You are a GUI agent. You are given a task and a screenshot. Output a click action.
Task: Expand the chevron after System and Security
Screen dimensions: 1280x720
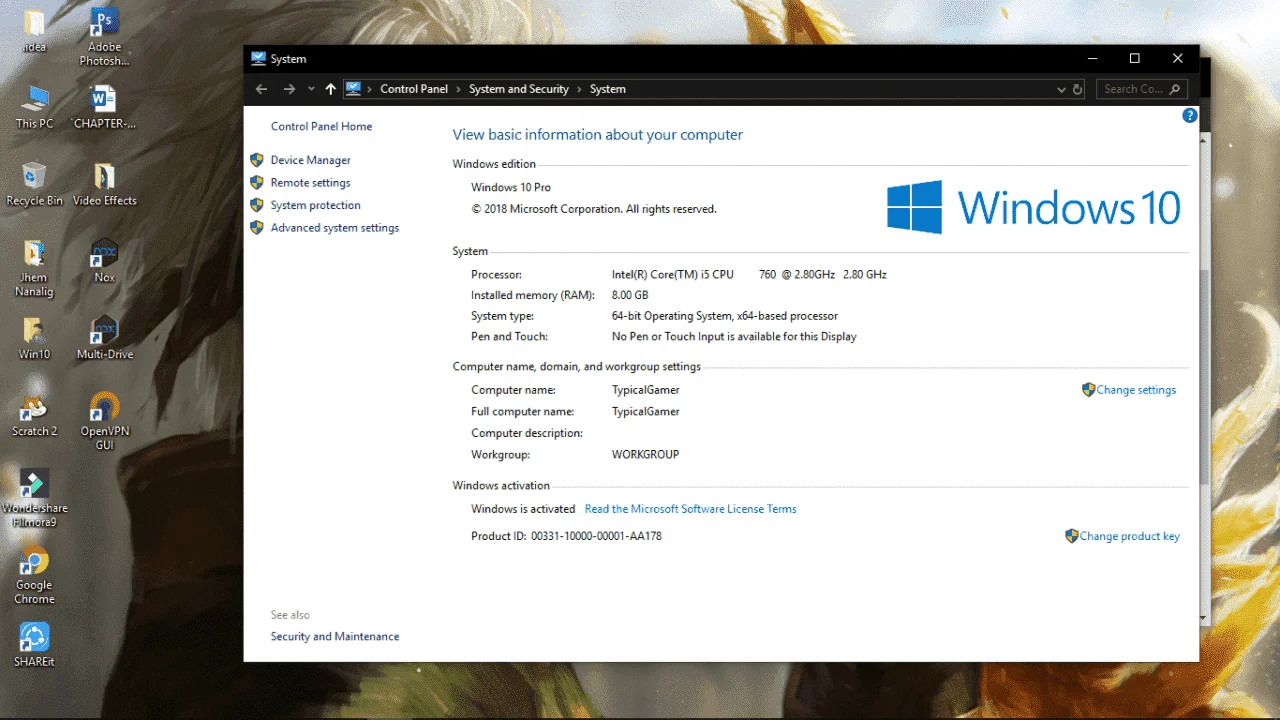tap(579, 89)
